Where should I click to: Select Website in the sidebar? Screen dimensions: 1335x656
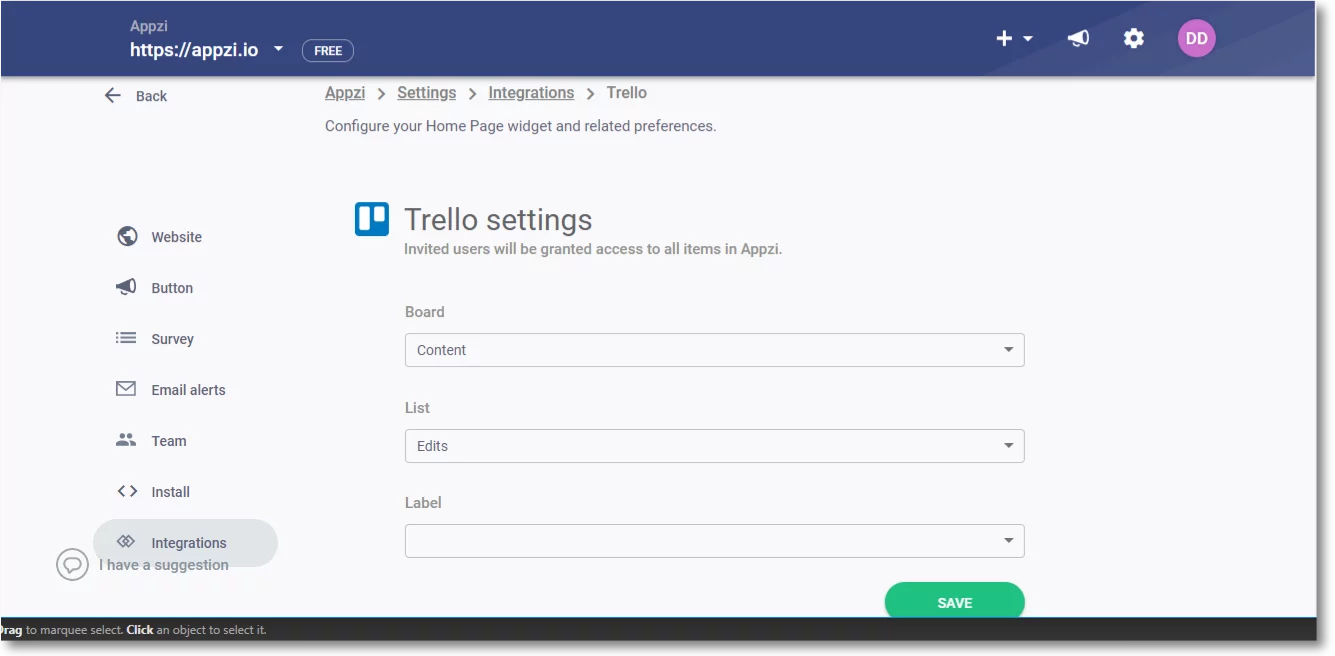(177, 237)
